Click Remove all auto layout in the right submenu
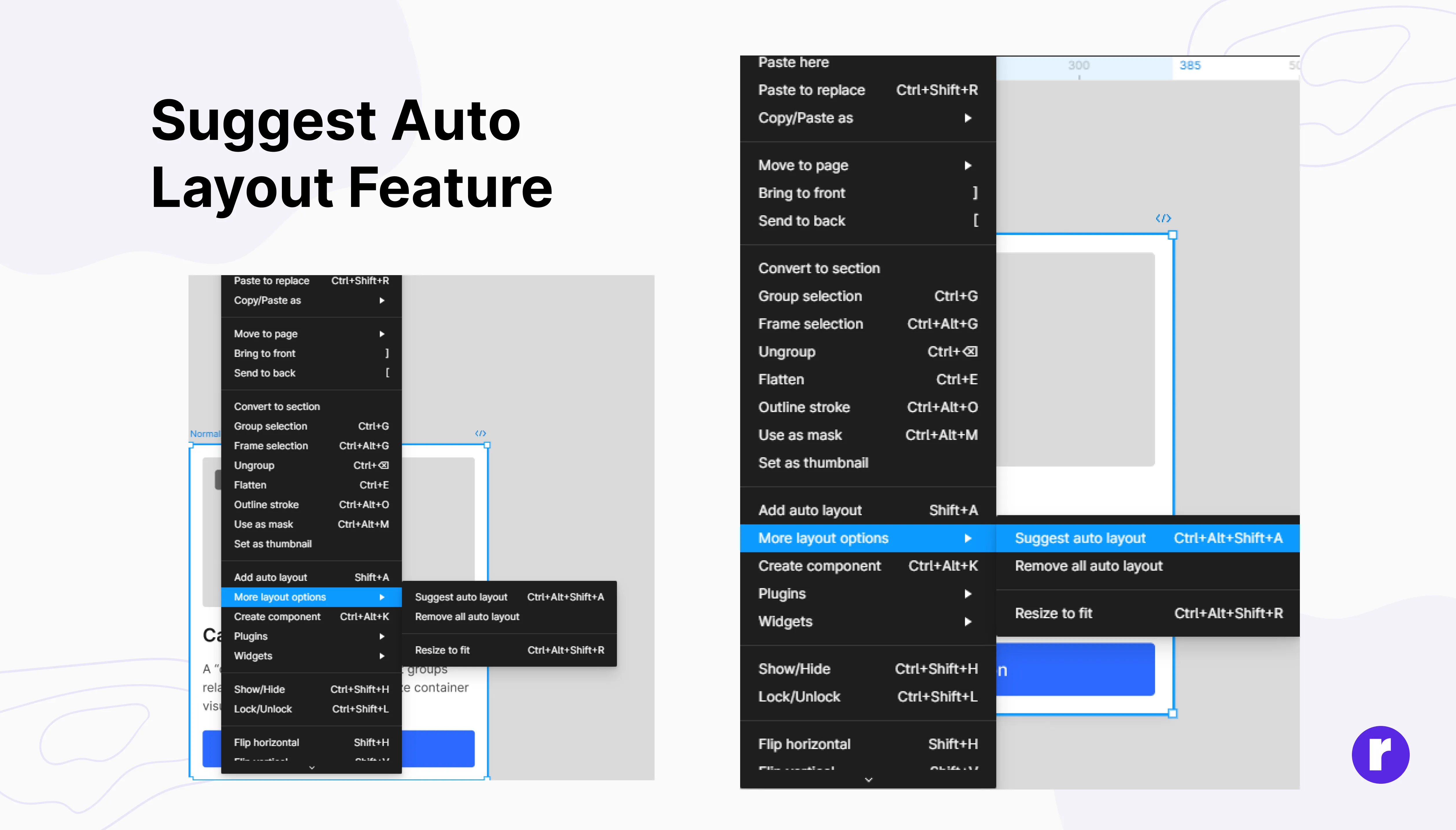The height and width of the screenshot is (830, 1456). [1088, 566]
